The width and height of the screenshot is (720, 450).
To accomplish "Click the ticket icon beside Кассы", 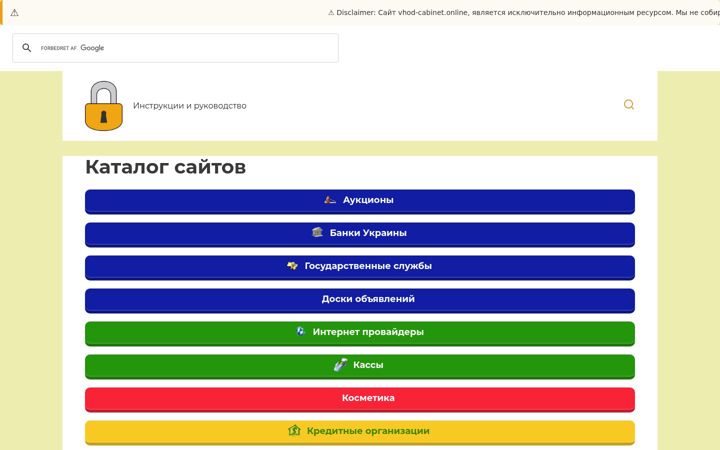I will [340, 365].
